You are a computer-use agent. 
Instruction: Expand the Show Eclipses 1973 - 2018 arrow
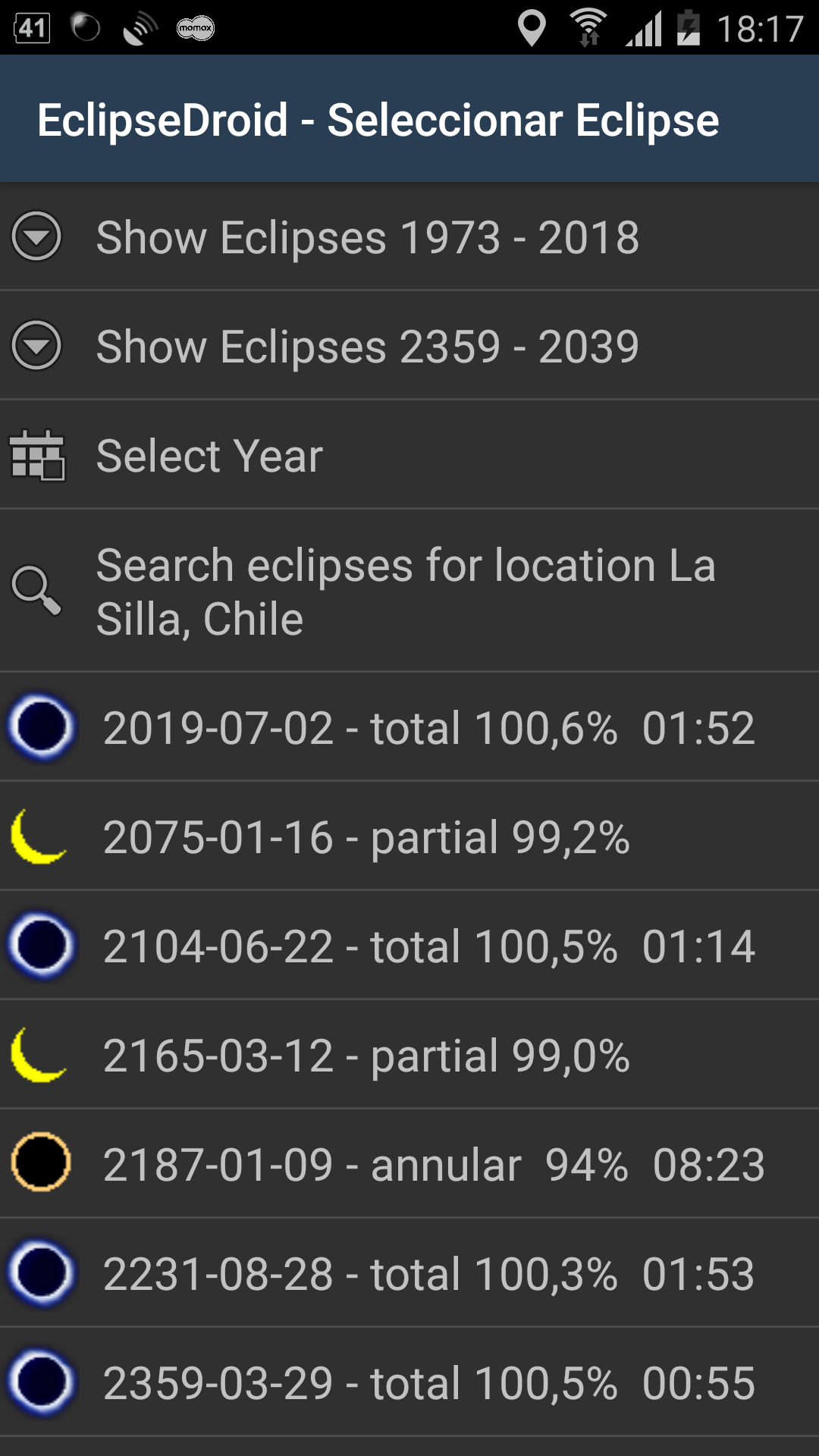pyautogui.click(x=36, y=237)
